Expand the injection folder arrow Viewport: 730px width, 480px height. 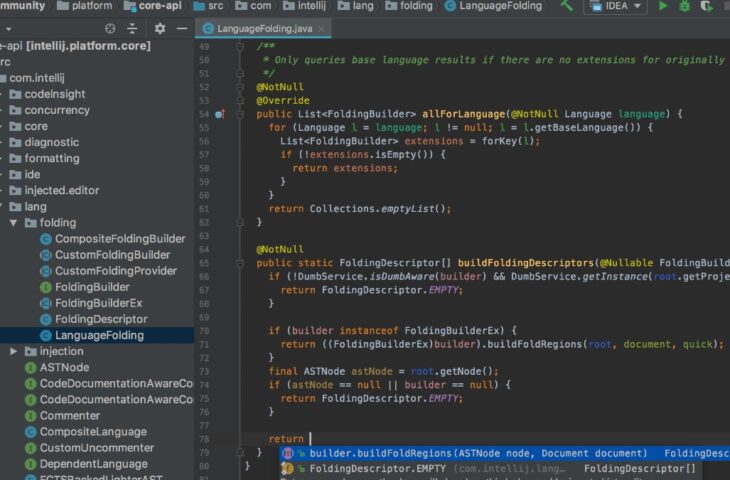coord(14,352)
